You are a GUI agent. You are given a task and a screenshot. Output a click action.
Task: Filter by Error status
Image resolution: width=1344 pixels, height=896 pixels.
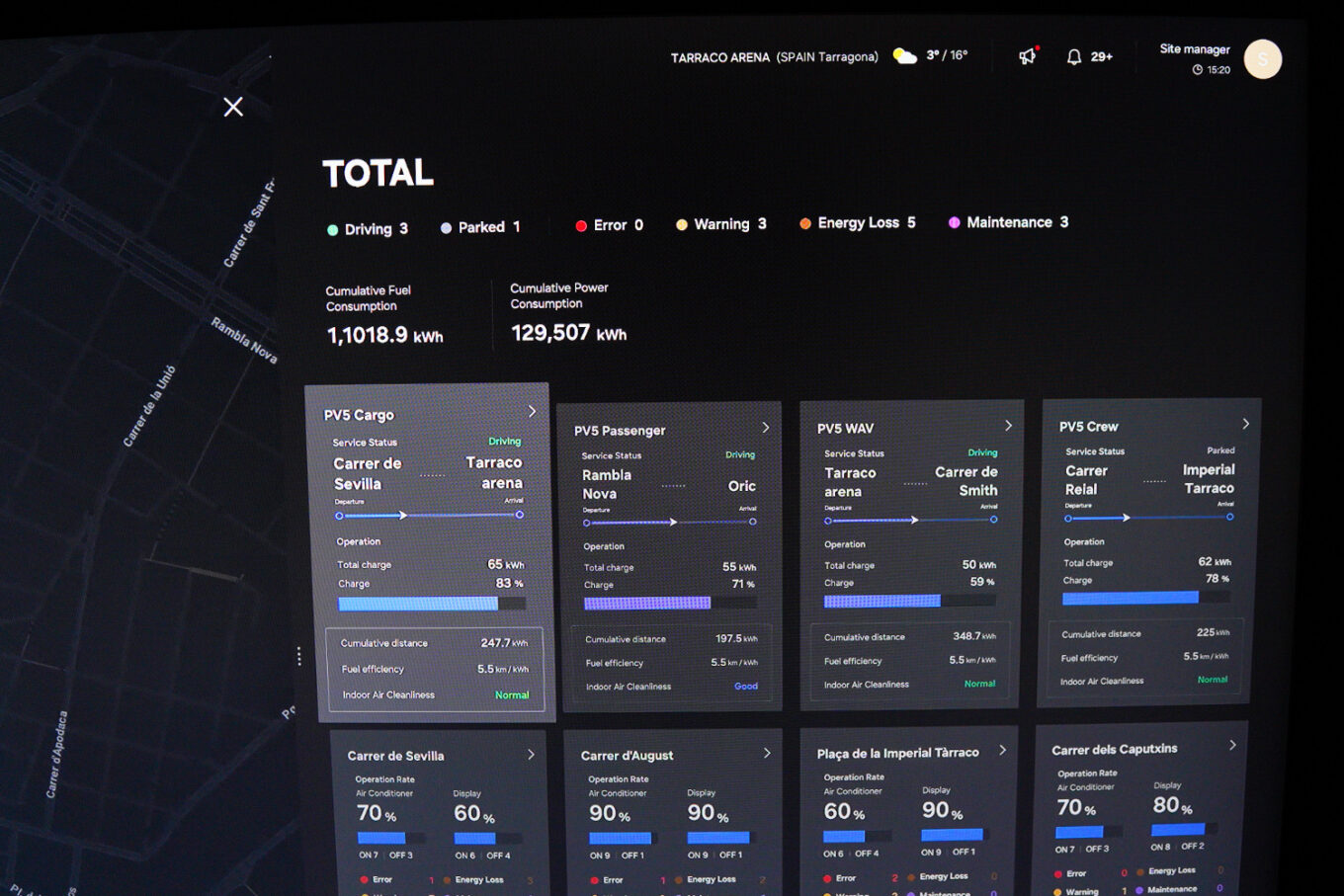610,225
